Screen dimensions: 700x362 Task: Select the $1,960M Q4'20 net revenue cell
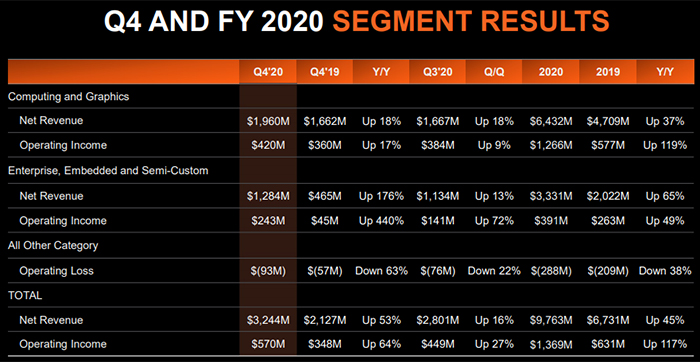coord(268,121)
